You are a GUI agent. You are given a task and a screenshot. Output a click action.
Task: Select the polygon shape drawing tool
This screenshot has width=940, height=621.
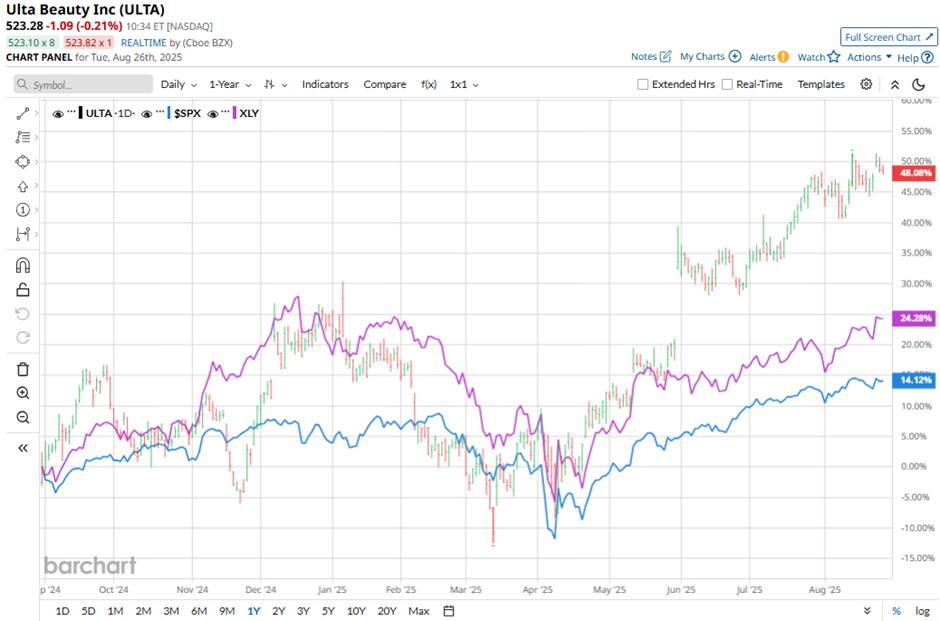pos(23,162)
